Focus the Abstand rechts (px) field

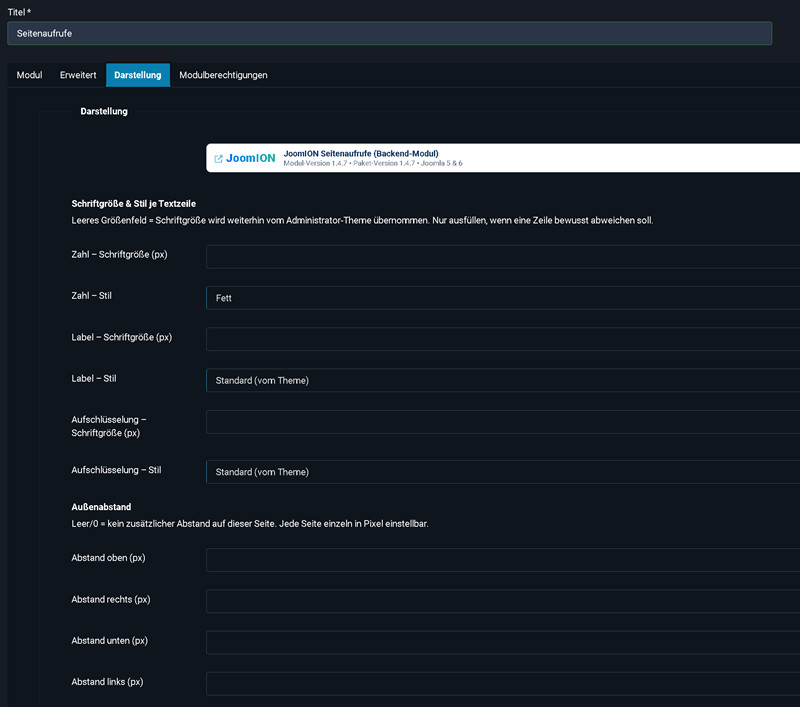click(x=503, y=601)
